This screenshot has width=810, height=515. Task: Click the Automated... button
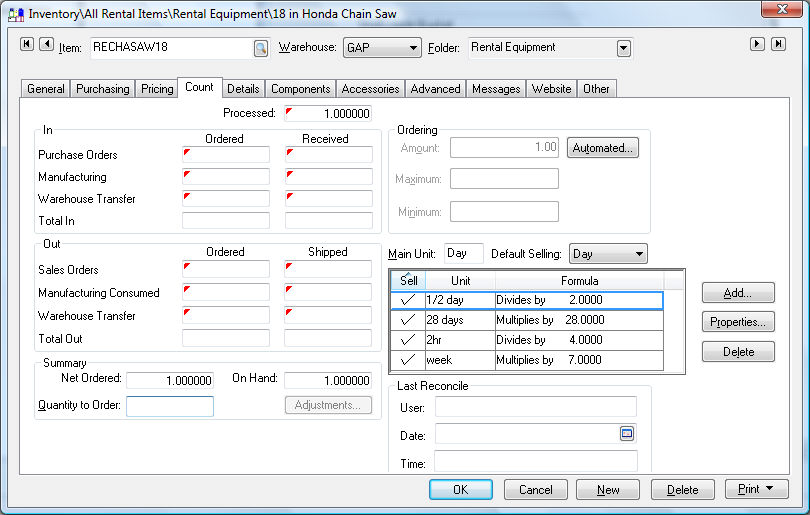[603, 148]
